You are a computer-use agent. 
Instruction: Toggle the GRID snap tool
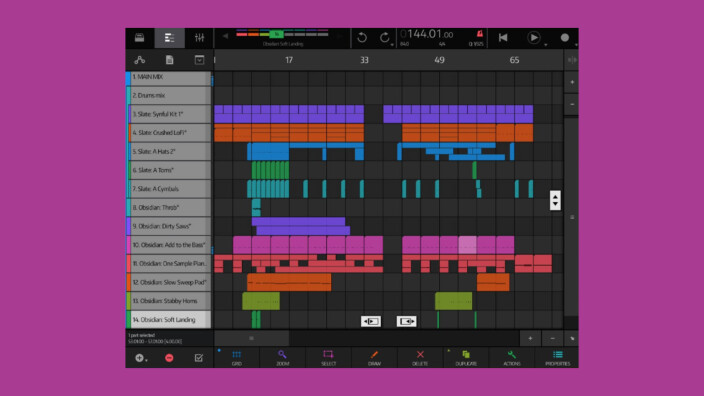tap(237, 358)
